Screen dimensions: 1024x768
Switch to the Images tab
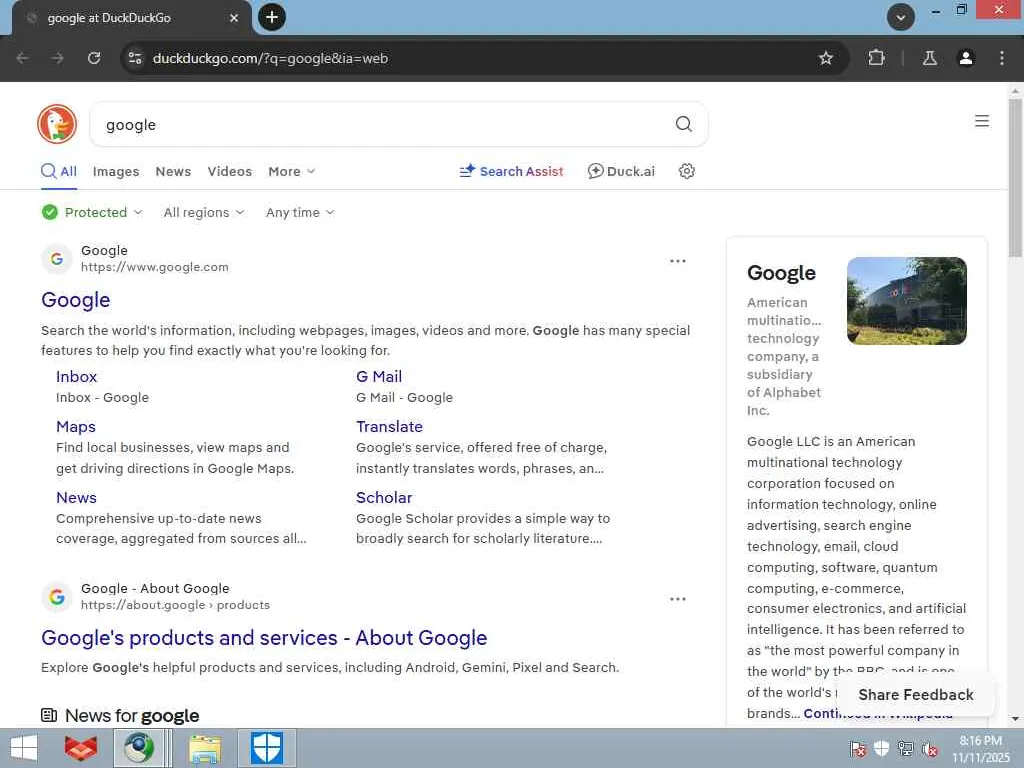click(116, 171)
